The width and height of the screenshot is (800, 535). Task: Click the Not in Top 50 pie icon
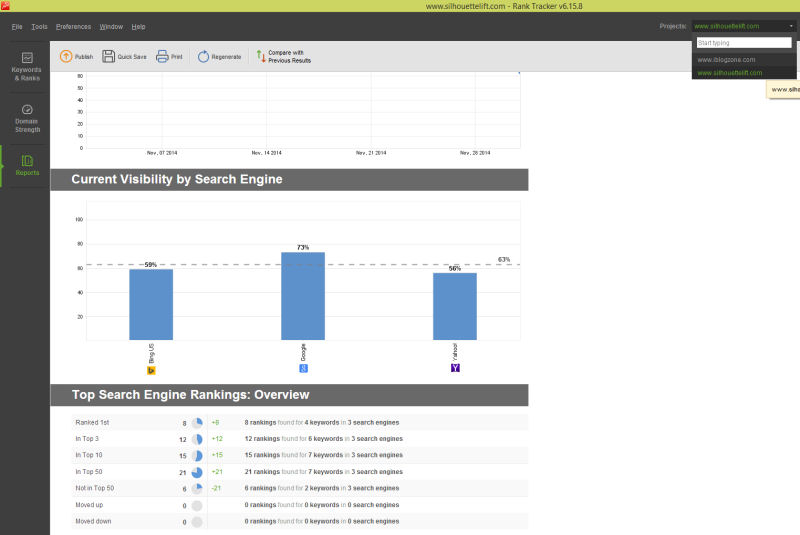[x=197, y=489]
